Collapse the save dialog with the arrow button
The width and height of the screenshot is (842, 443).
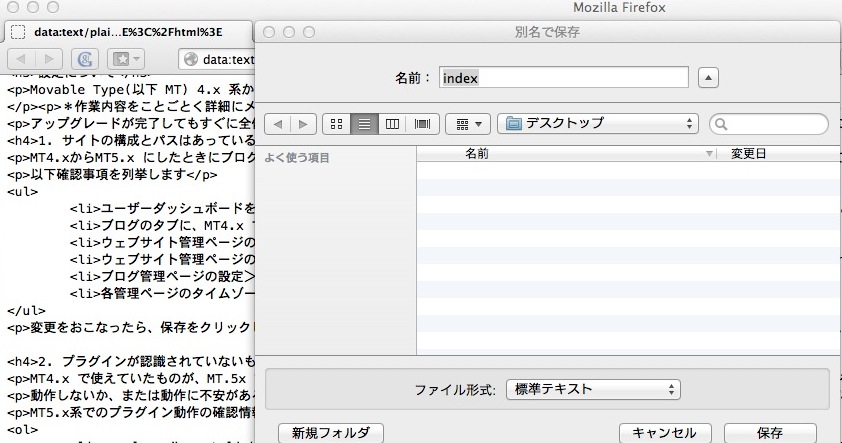pyautogui.click(x=708, y=78)
